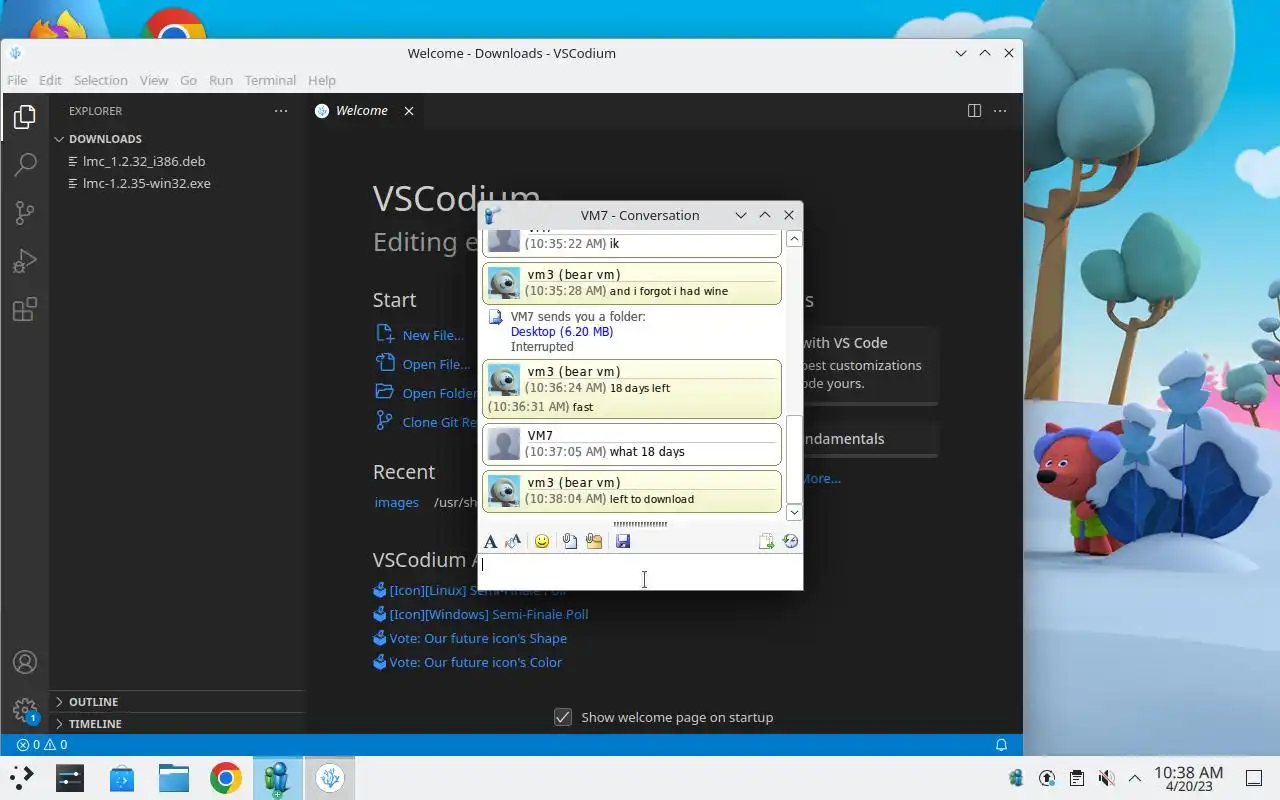Viewport: 1280px width, 800px height.
Task: Click the Desktop (6.20 MB) folder link
Action: point(562,332)
